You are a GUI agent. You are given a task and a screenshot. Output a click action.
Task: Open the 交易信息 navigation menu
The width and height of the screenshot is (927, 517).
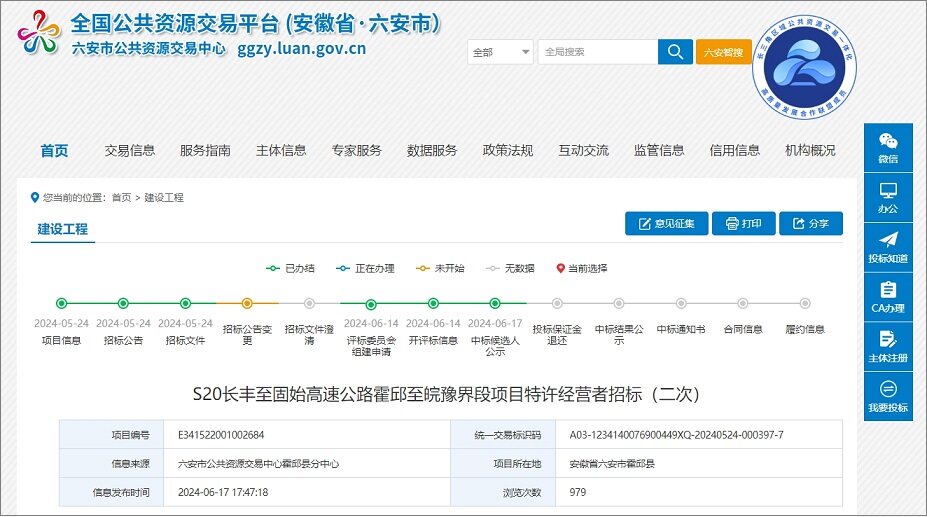tap(130, 151)
